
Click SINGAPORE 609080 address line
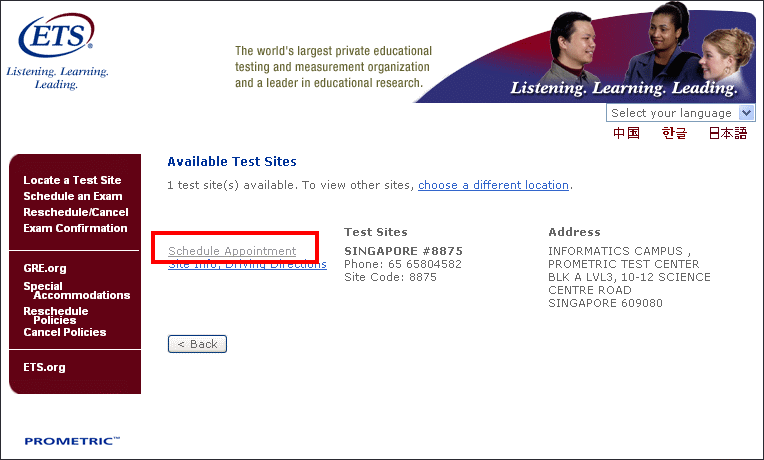coord(605,303)
